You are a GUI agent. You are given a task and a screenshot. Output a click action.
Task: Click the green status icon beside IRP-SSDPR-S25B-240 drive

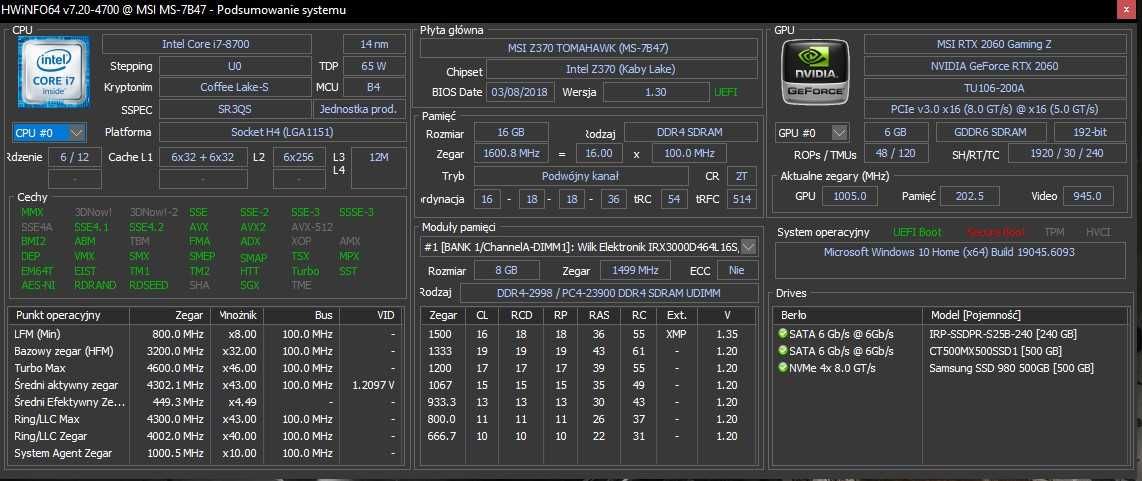[x=783, y=334]
